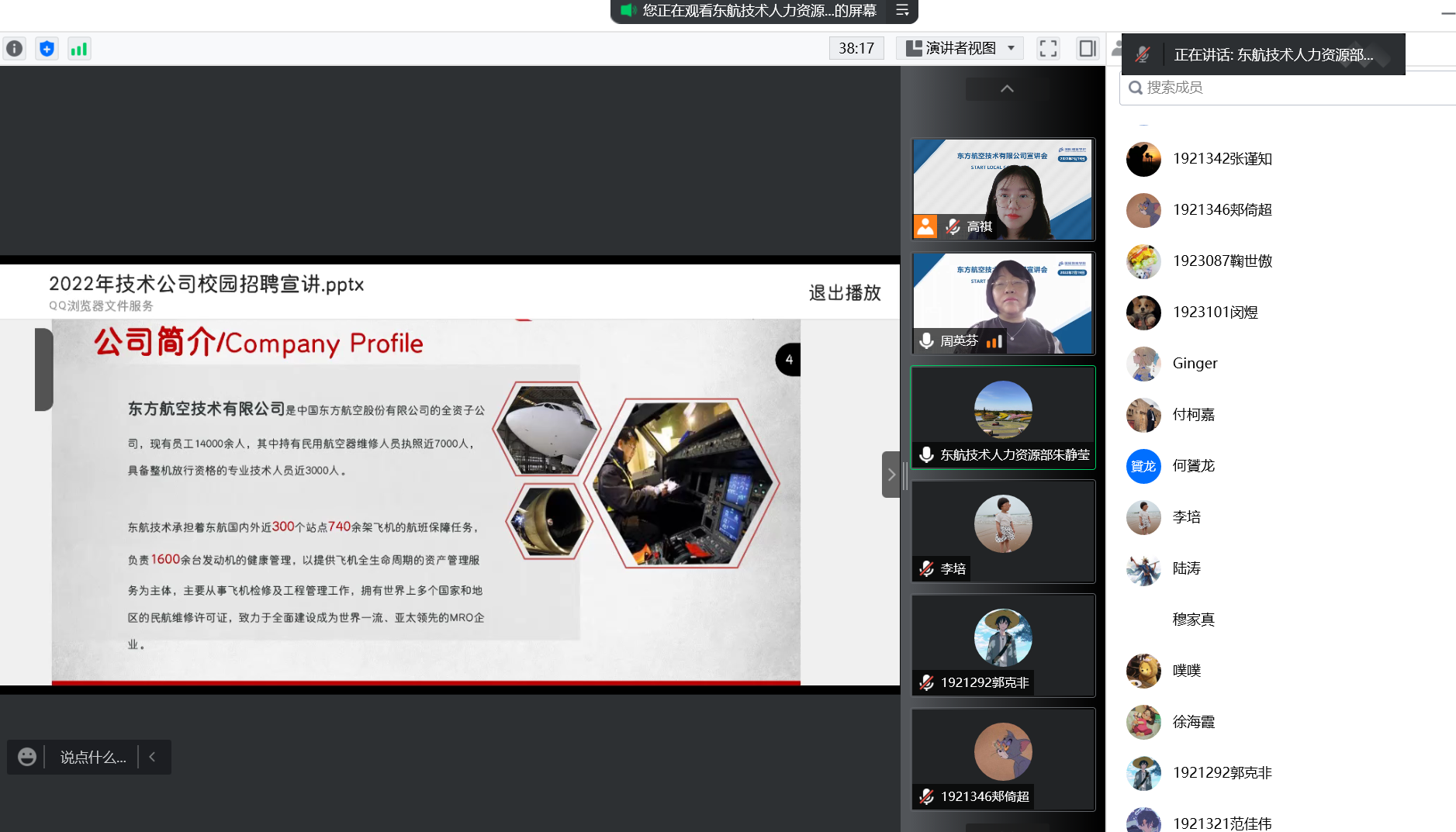Select member 何贇龙 in participant list
The width and height of the screenshot is (1456, 832).
coord(1193,466)
